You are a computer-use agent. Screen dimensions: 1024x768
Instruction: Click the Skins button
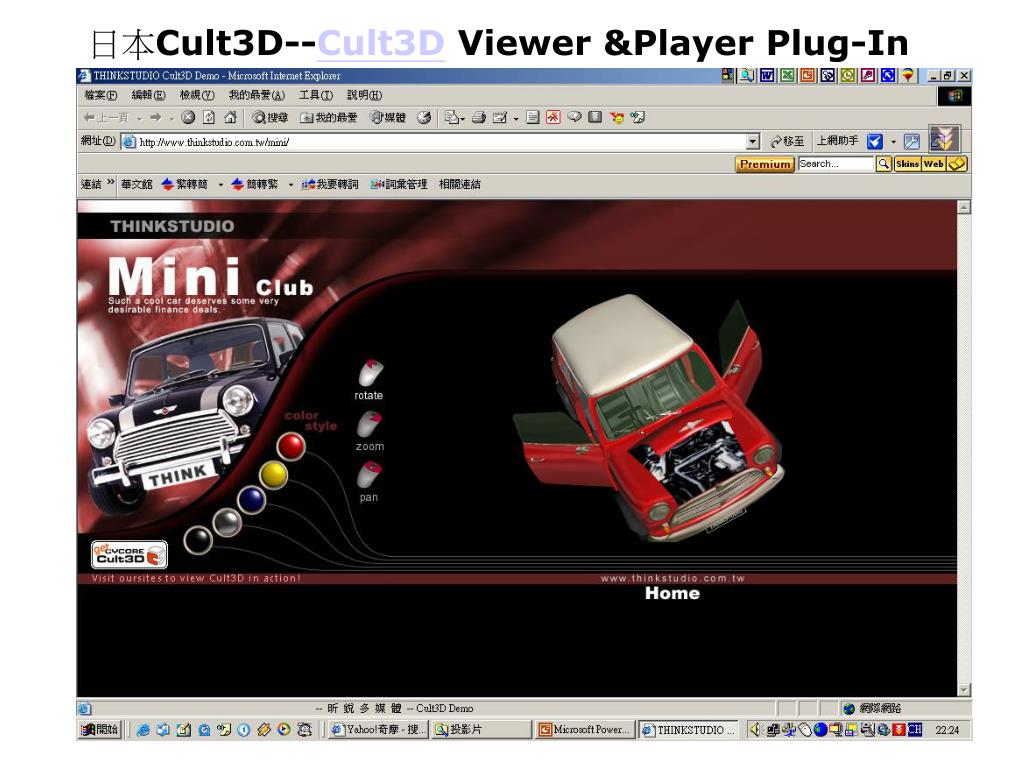click(907, 164)
